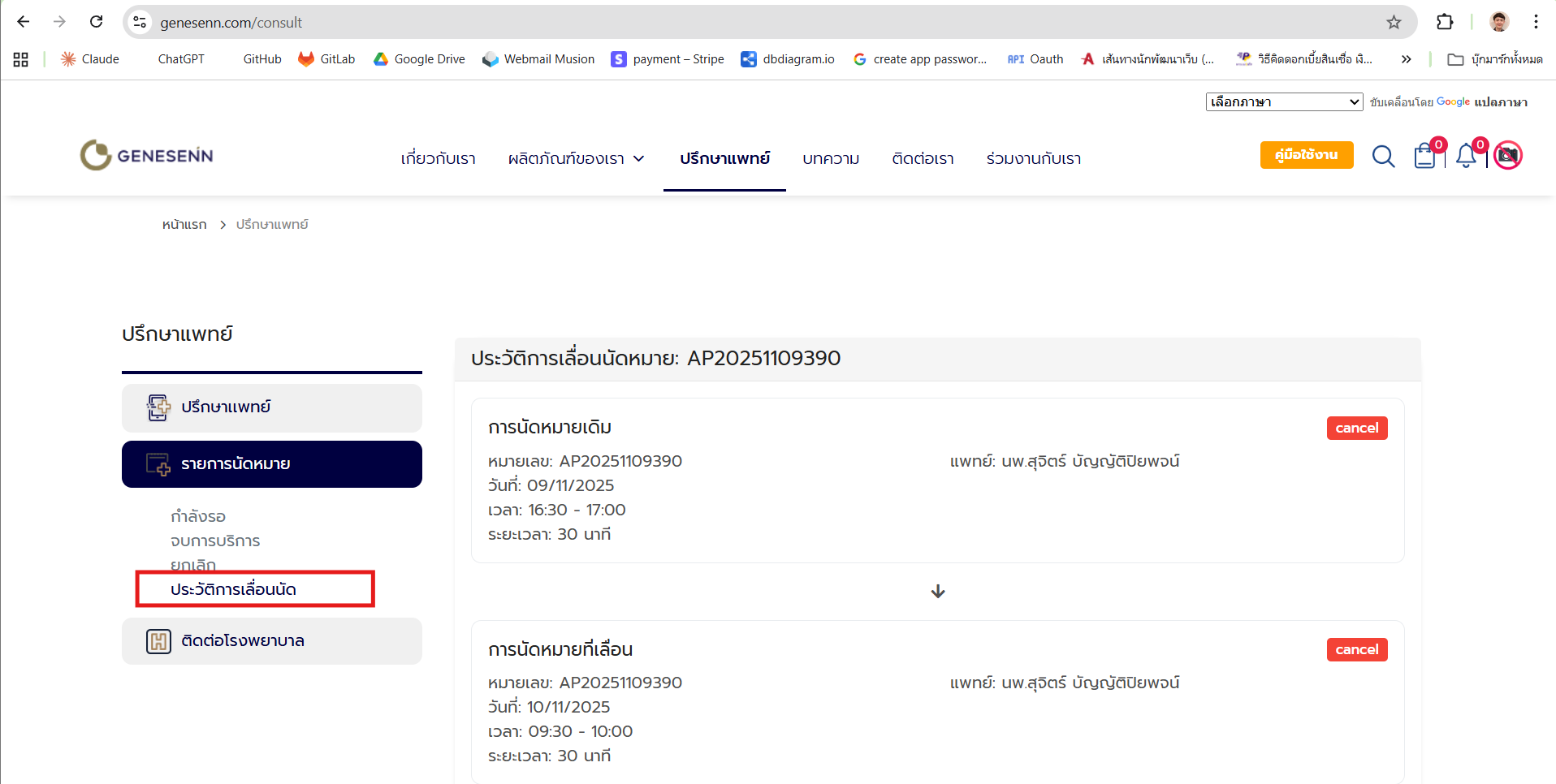Select ปรึกษาแพทย์ in the sidebar
Screen dimensions: 1556x784
tap(272, 407)
